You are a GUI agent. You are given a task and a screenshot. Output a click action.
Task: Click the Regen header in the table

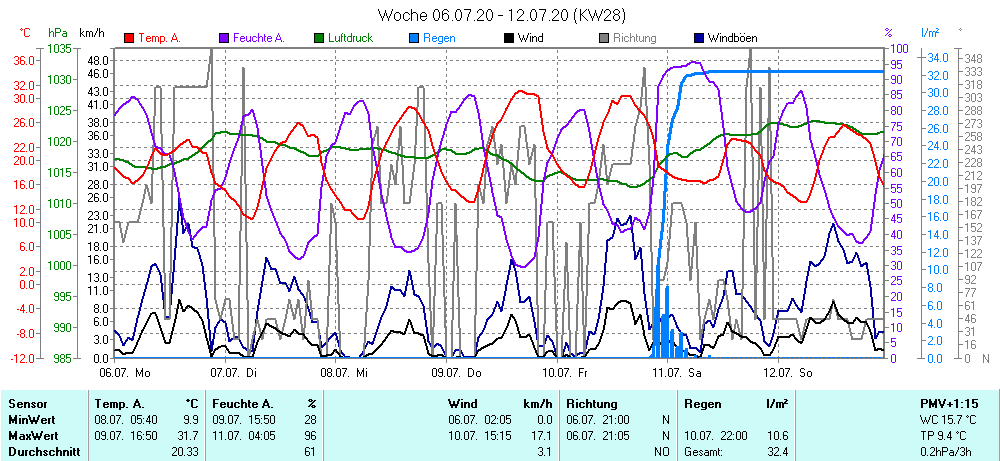(703, 403)
